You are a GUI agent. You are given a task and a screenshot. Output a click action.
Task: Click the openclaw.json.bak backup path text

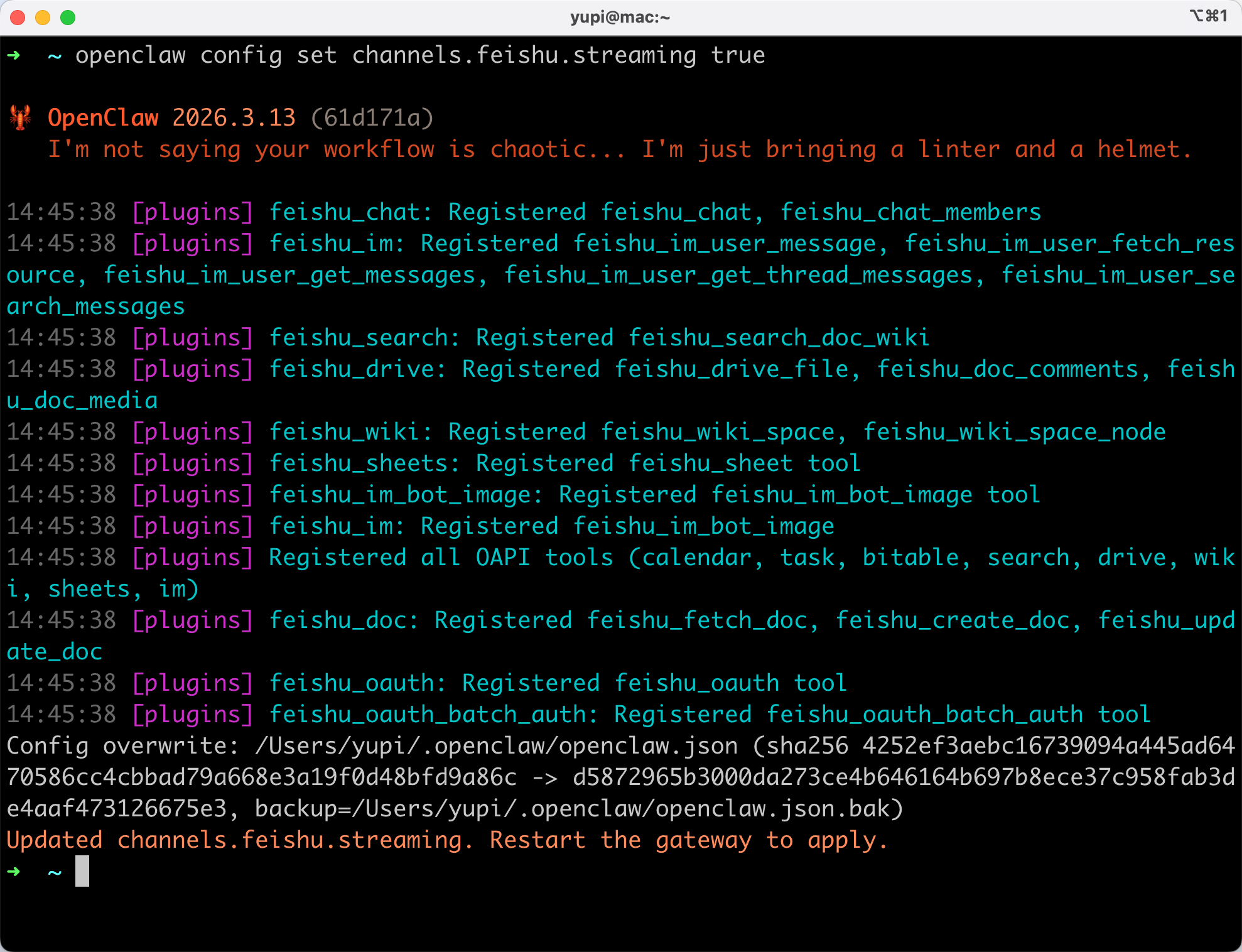coord(620,809)
